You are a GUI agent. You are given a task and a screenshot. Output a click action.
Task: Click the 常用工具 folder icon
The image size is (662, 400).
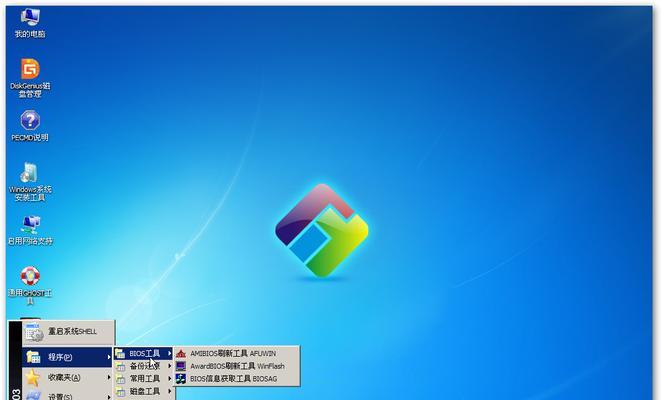pyautogui.click(x=120, y=379)
